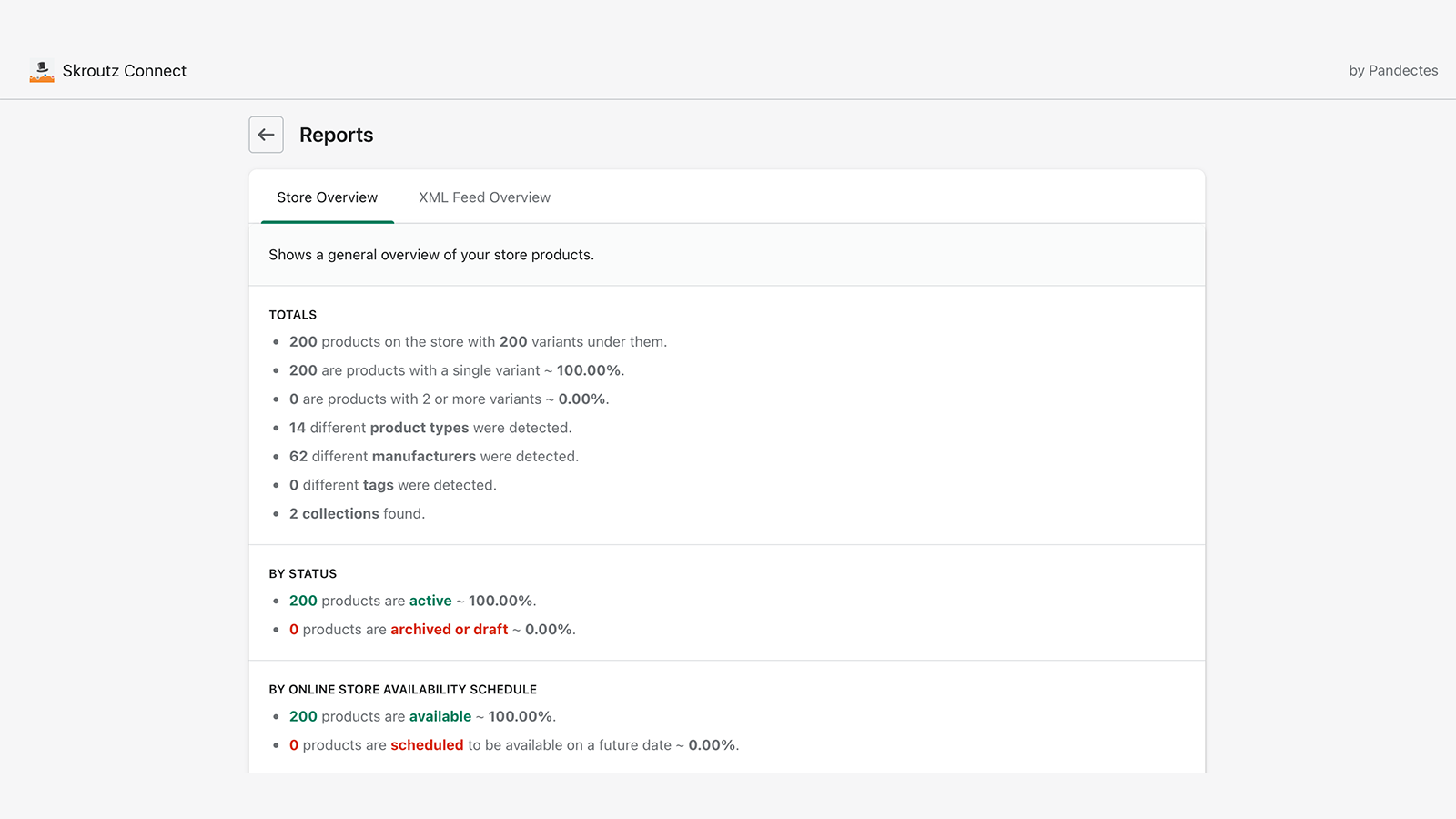Click the '200 products are available' line

coord(420,716)
